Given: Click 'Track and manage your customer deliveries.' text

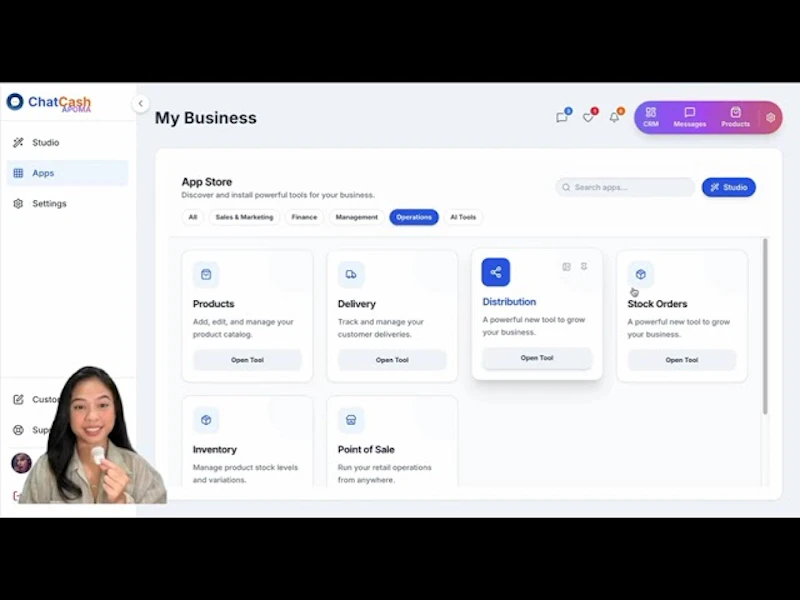Looking at the screenshot, I should [x=381, y=328].
